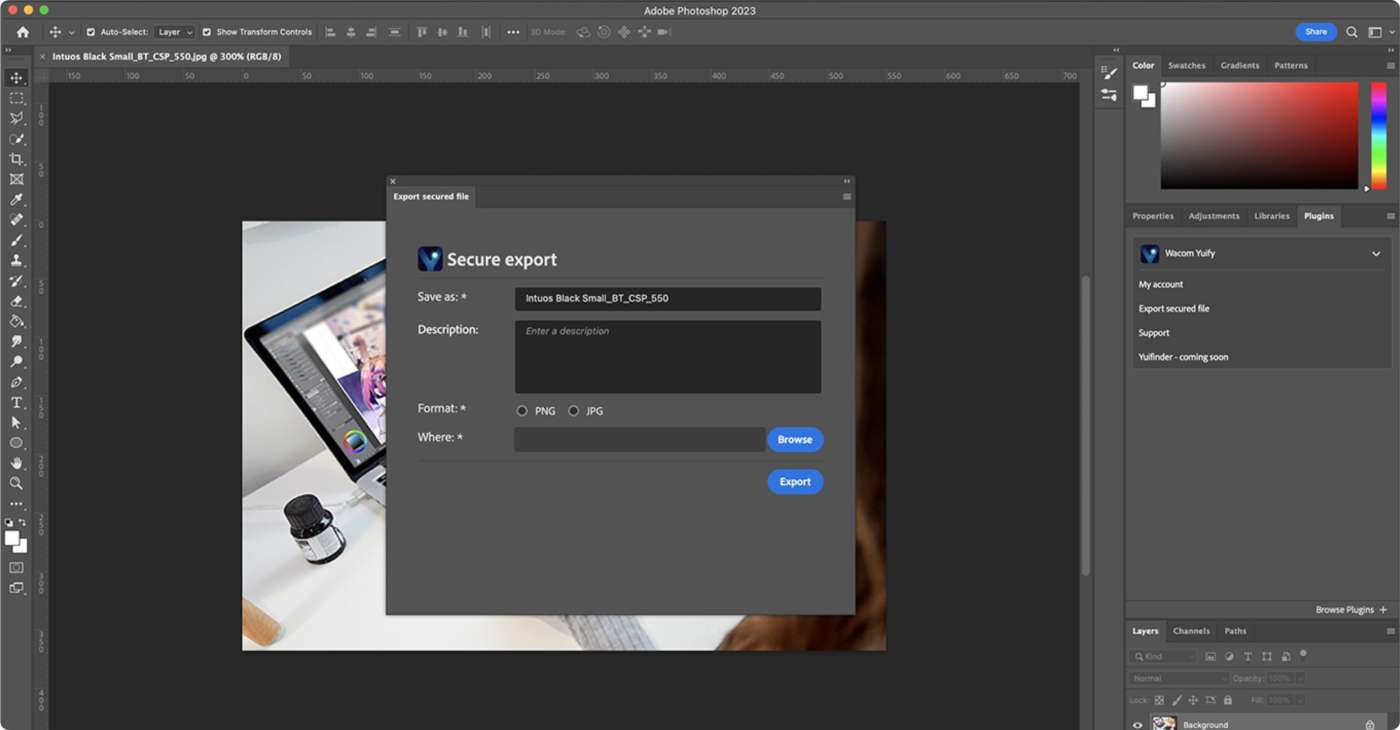Click the blue Export button
This screenshot has height=730, width=1400.
coord(795,482)
